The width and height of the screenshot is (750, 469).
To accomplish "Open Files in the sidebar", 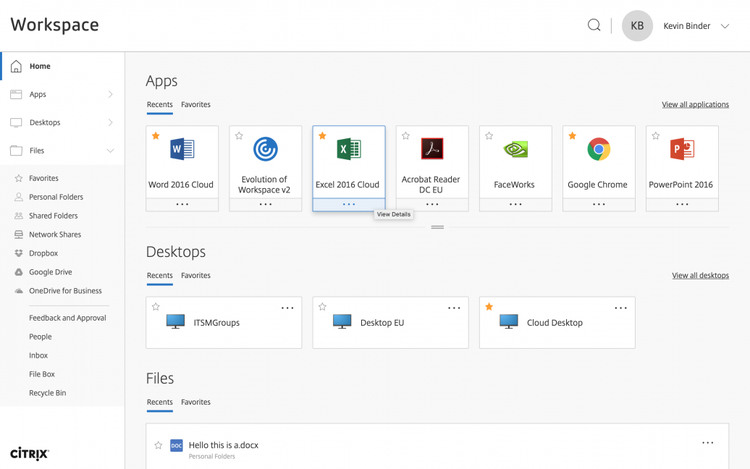I will point(37,151).
